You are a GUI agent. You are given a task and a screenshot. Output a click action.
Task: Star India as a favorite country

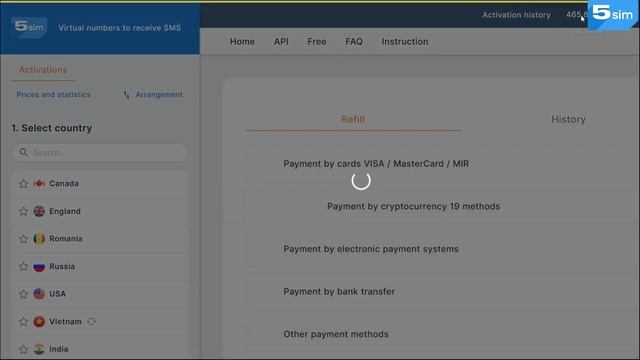tap(23, 349)
